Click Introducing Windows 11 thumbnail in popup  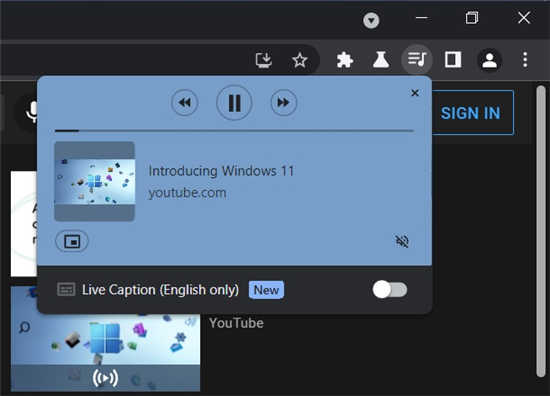point(94,181)
